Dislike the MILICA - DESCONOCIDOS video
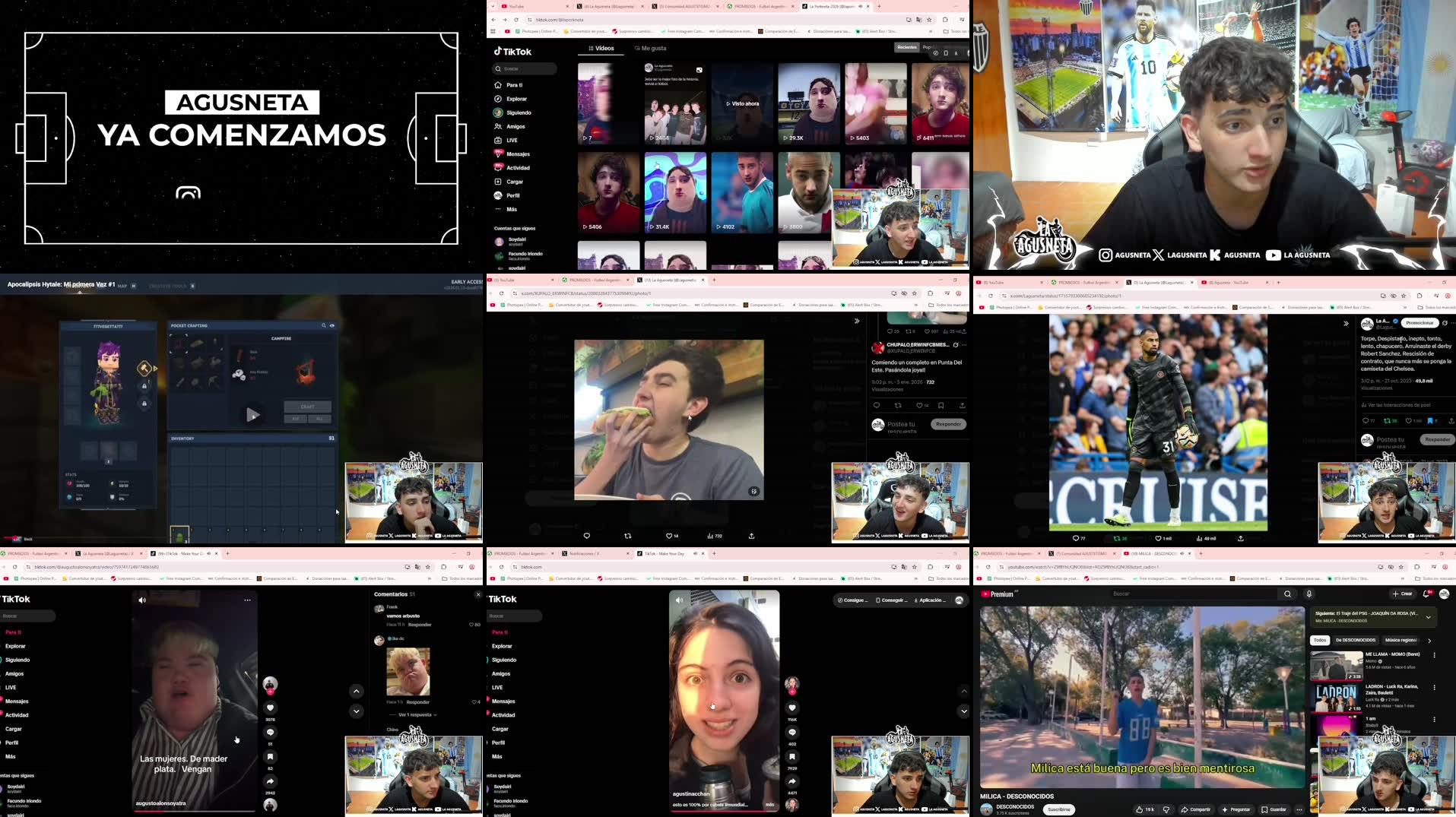This screenshot has width=1456, height=817. 1167,809
